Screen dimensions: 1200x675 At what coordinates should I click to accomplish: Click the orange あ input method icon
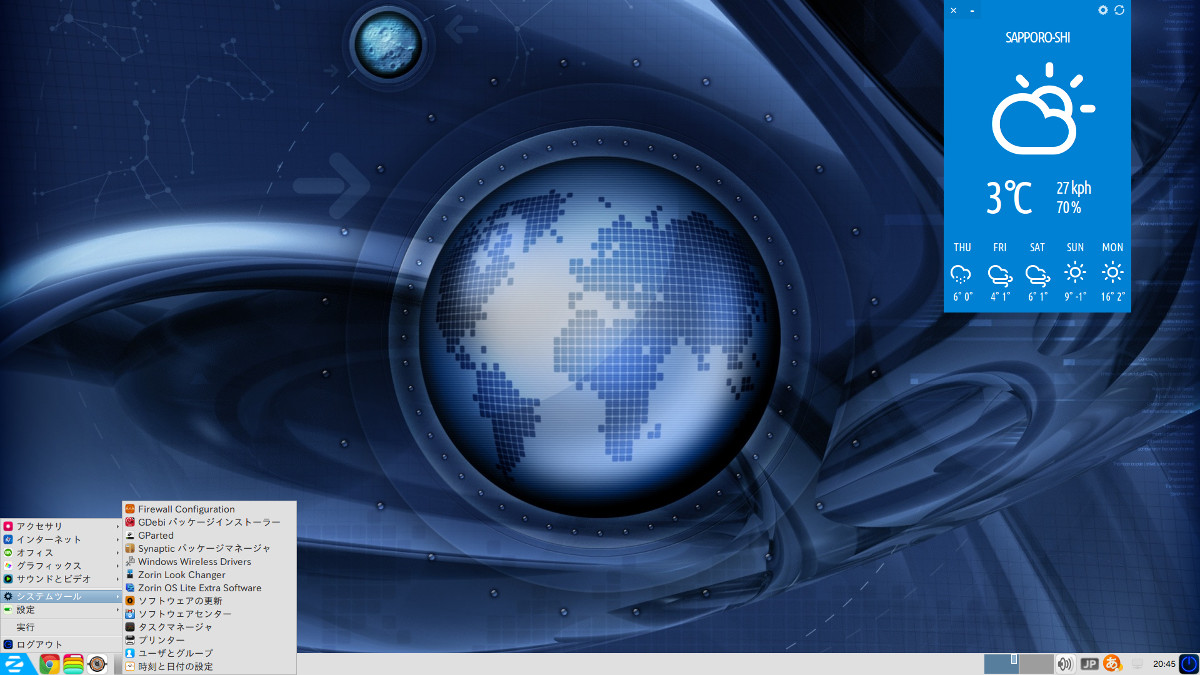point(1112,664)
